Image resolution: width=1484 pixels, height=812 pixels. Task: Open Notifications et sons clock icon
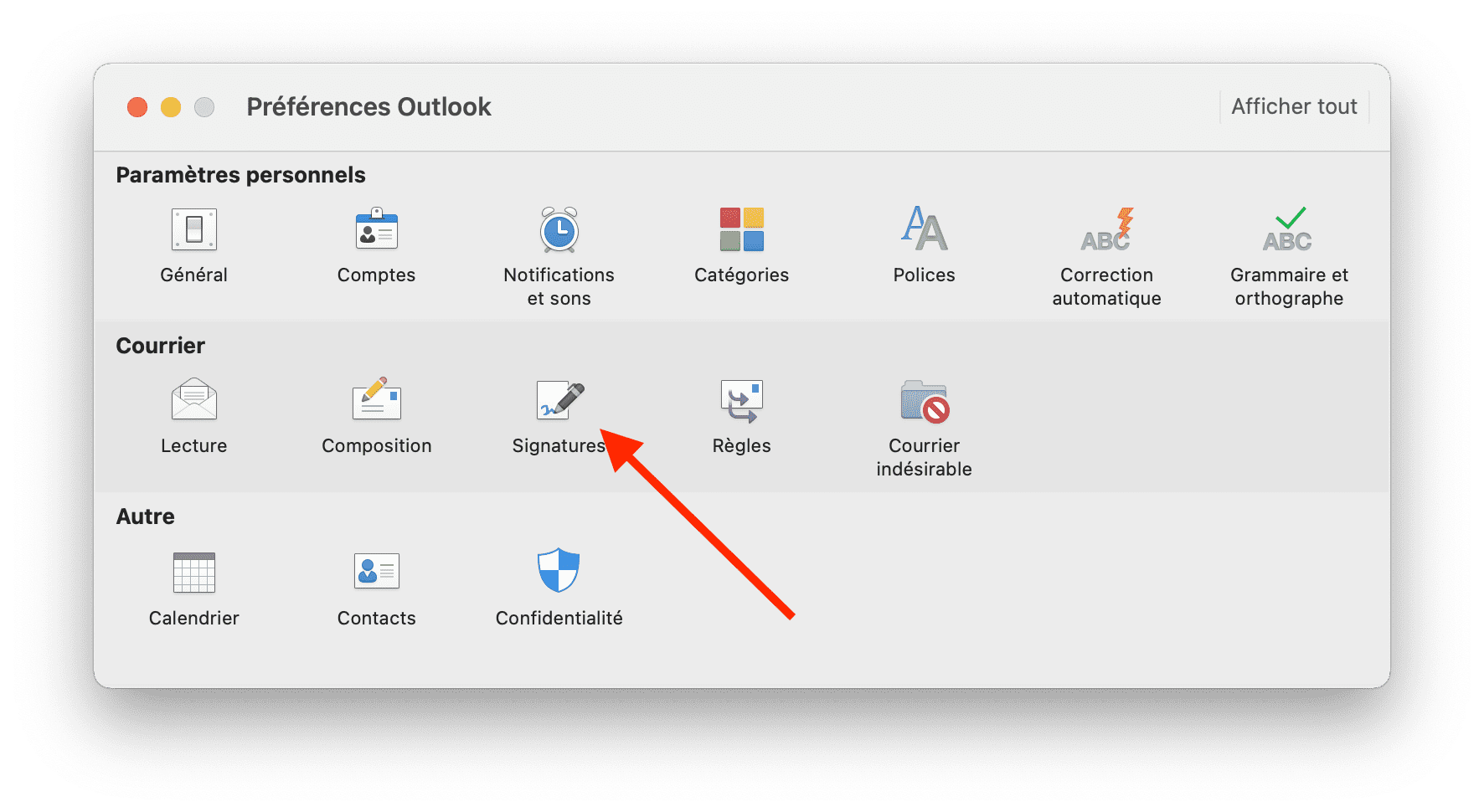click(x=559, y=229)
